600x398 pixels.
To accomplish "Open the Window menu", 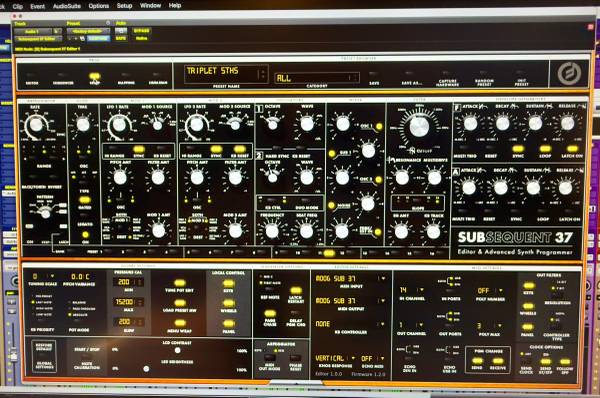I will [x=150, y=6].
